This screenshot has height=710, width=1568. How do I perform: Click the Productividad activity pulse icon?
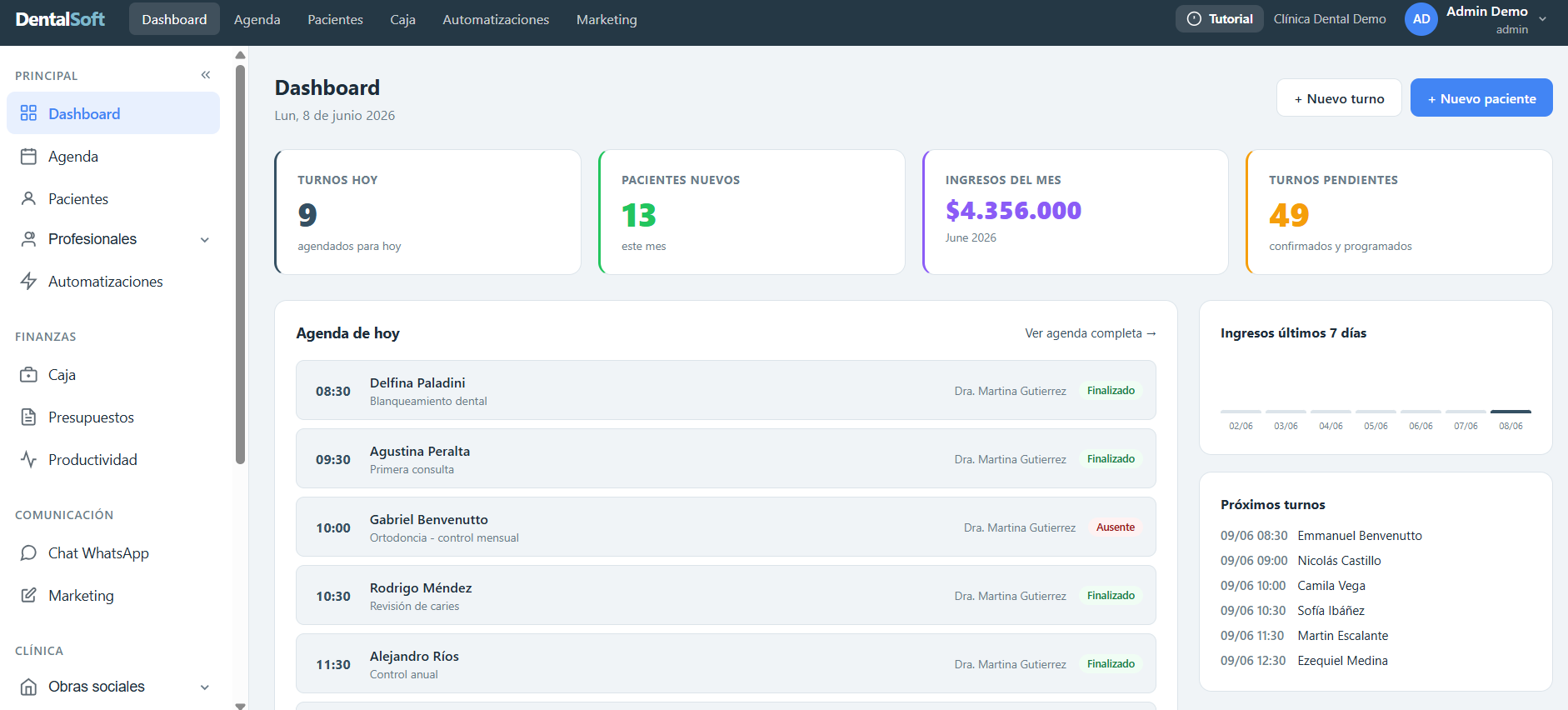tap(28, 459)
